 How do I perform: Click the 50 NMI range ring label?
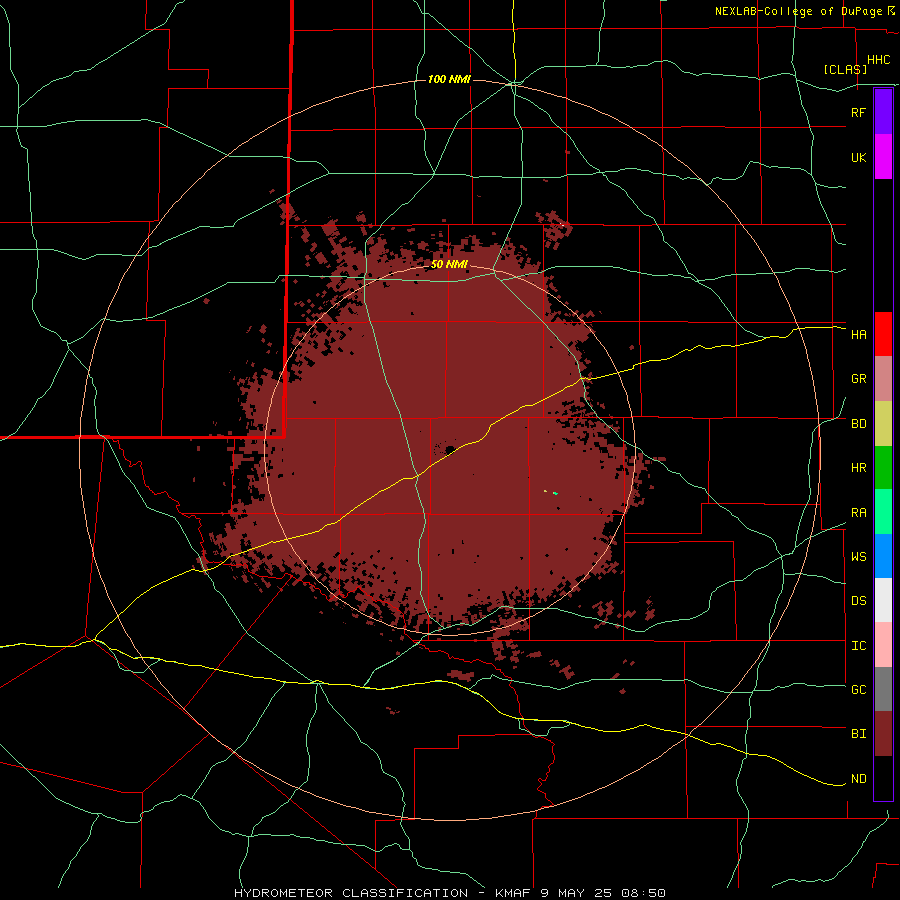tap(449, 265)
